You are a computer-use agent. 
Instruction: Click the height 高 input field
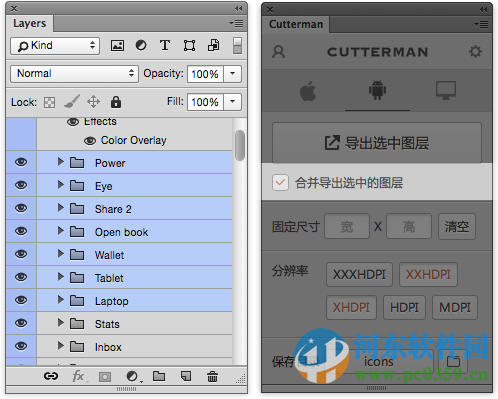click(409, 227)
